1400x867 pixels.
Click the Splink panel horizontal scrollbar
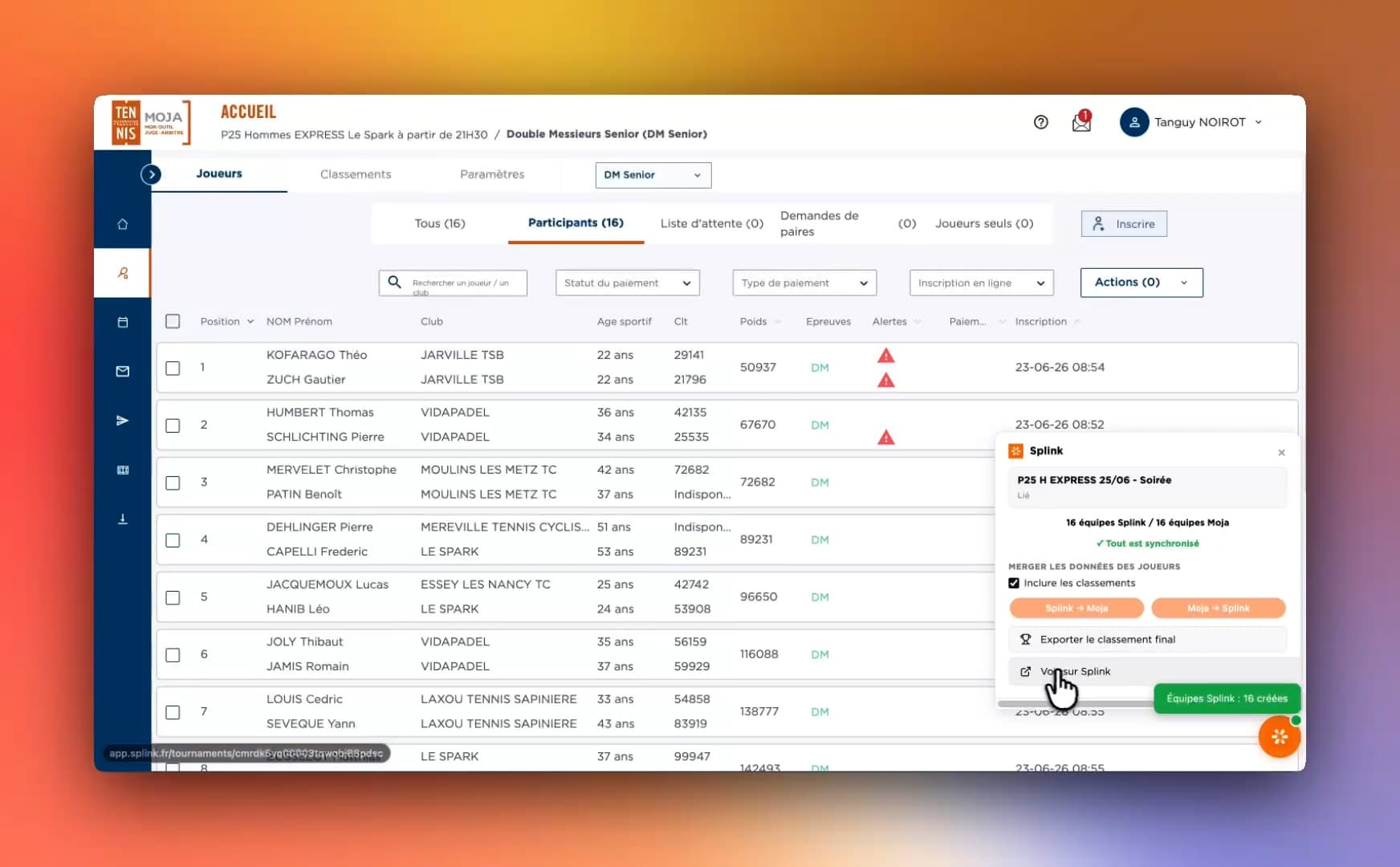click(1076, 704)
